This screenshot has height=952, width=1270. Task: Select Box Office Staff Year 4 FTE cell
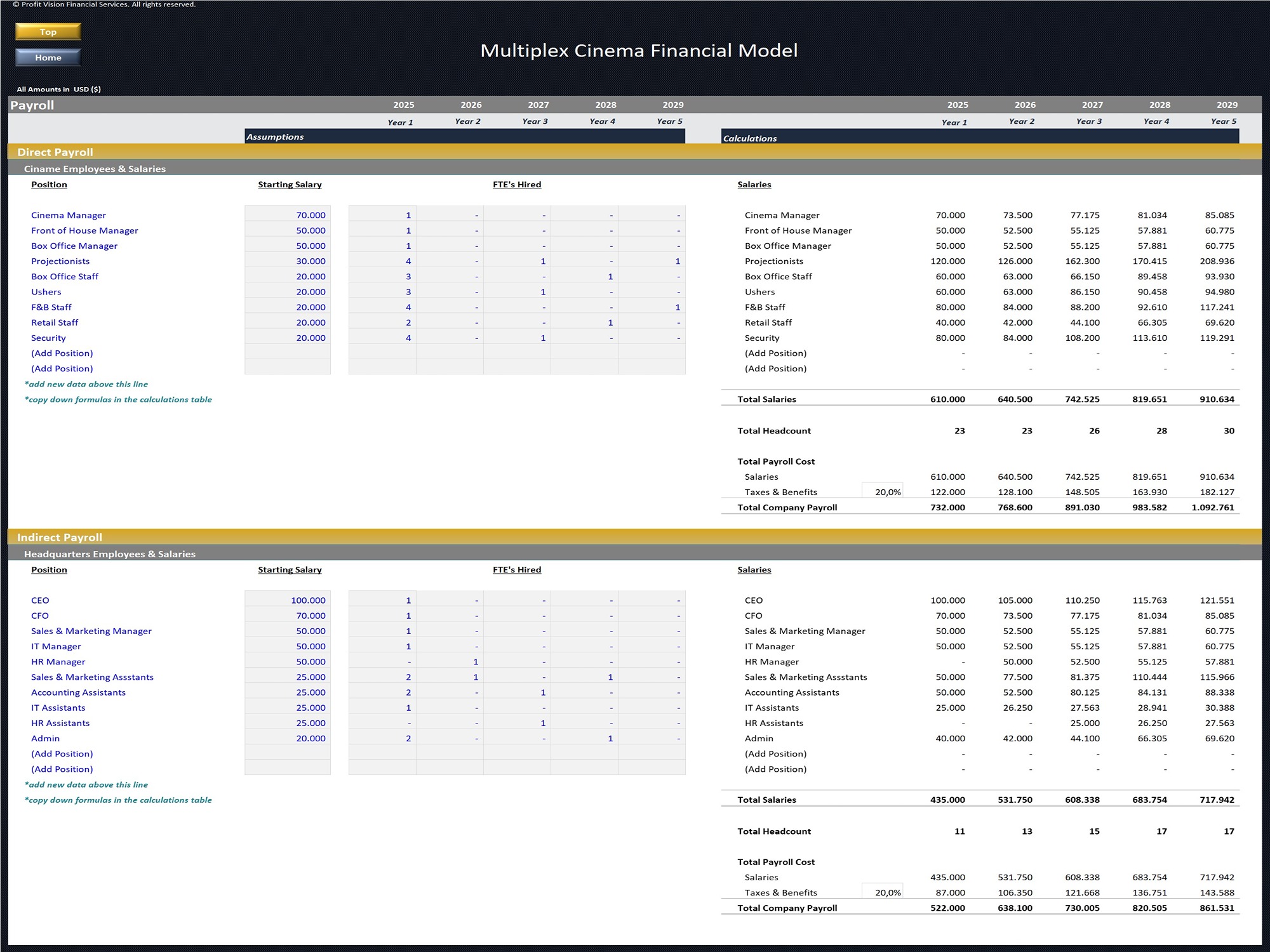coord(584,277)
